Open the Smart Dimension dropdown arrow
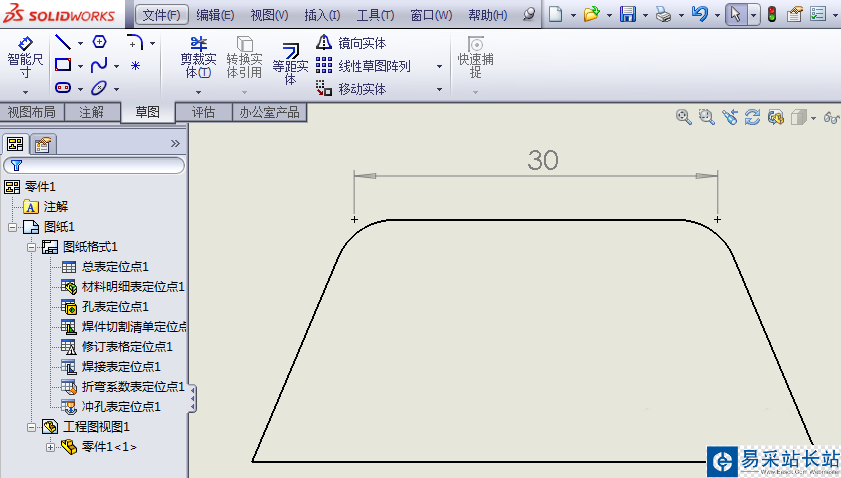 pyautogui.click(x=25, y=92)
